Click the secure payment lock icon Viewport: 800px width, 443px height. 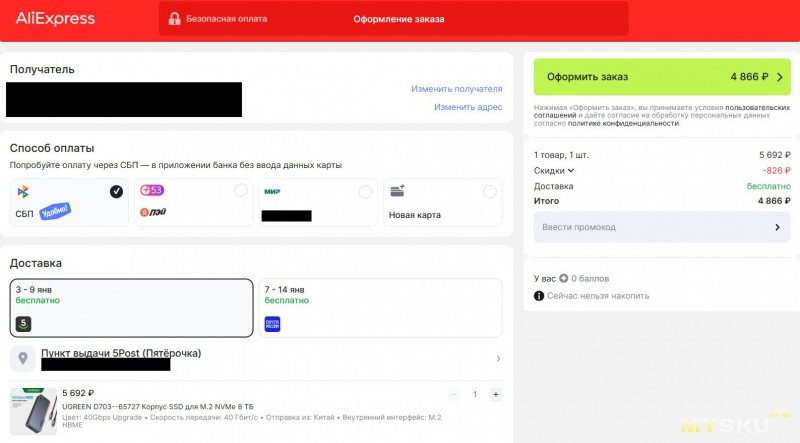[175, 19]
